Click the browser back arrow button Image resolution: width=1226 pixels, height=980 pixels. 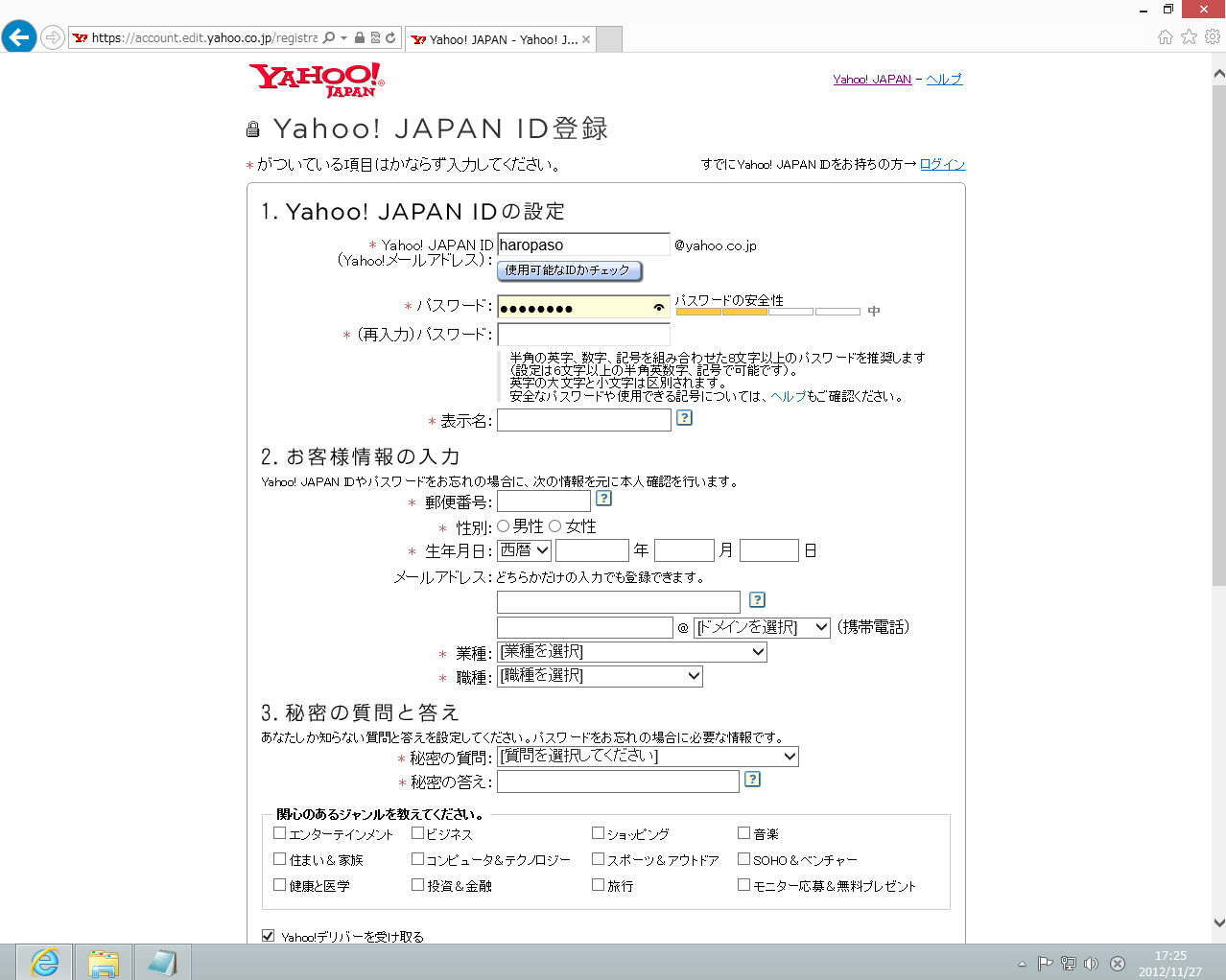pyautogui.click(x=19, y=37)
